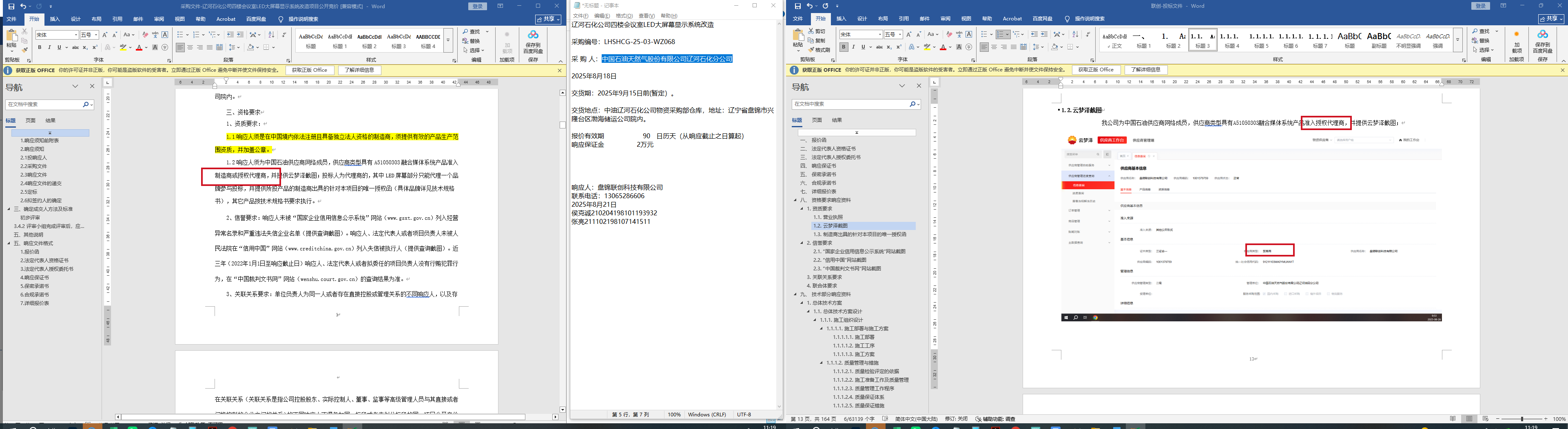
Task: Open the 宋体 font name dropdown in 采购文件 Word
Action: coord(76,35)
